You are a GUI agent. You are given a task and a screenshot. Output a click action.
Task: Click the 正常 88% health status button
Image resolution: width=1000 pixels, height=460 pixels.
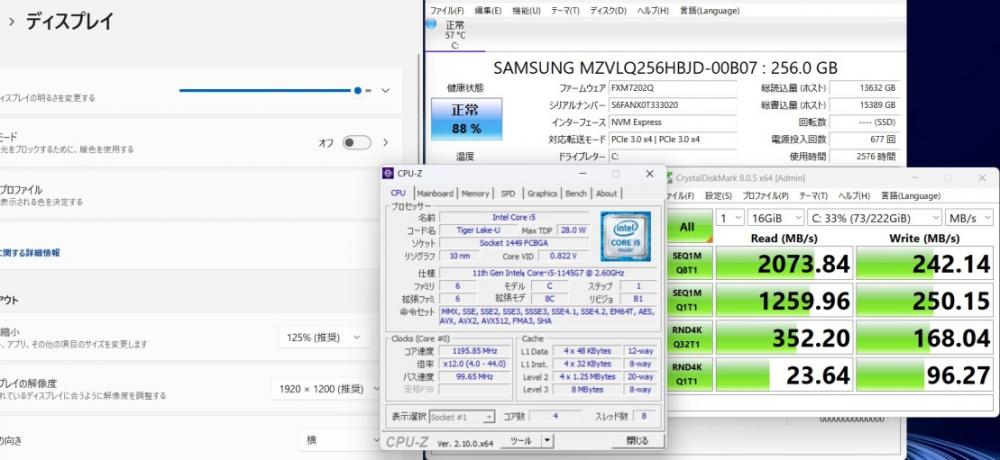pyautogui.click(x=466, y=119)
